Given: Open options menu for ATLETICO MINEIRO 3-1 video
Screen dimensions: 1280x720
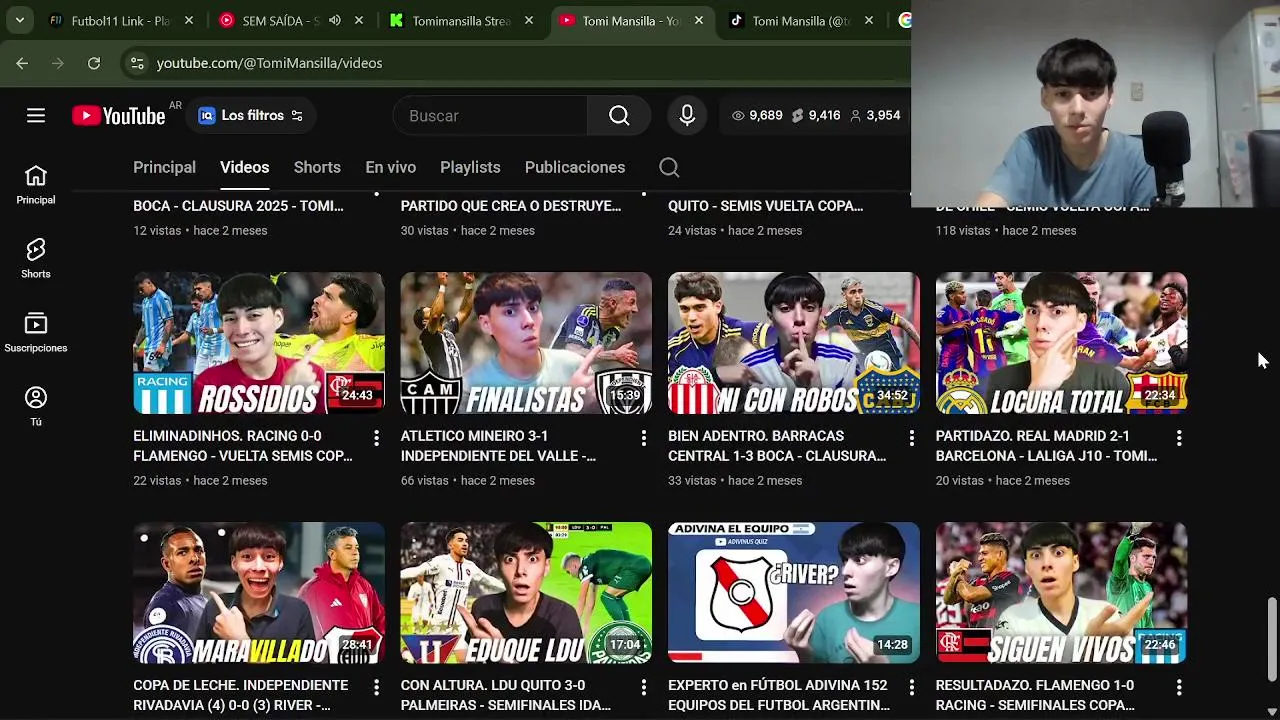Looking at the screenshot, I should (643, 438).
